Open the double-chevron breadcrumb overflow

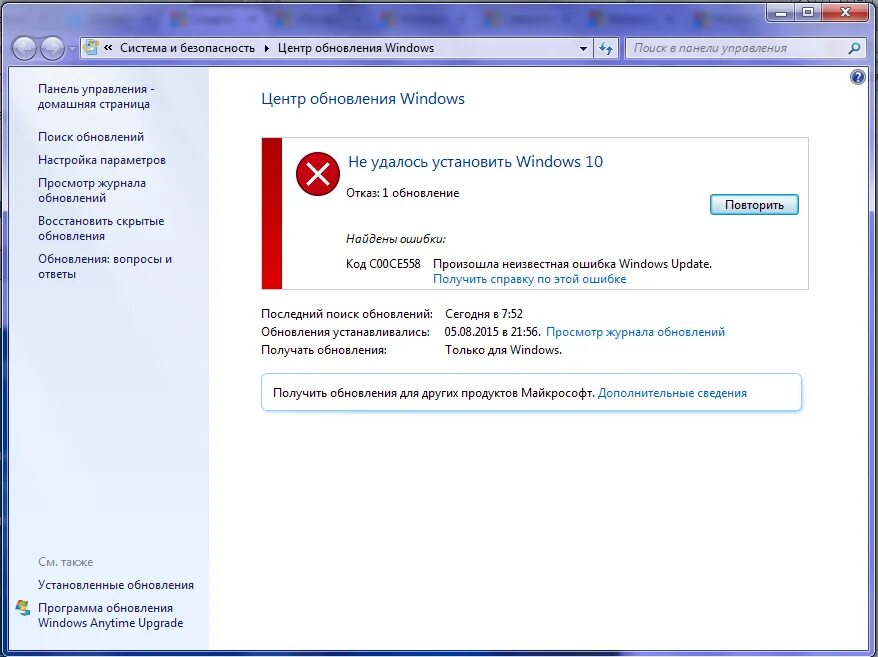tap(109, 48)
